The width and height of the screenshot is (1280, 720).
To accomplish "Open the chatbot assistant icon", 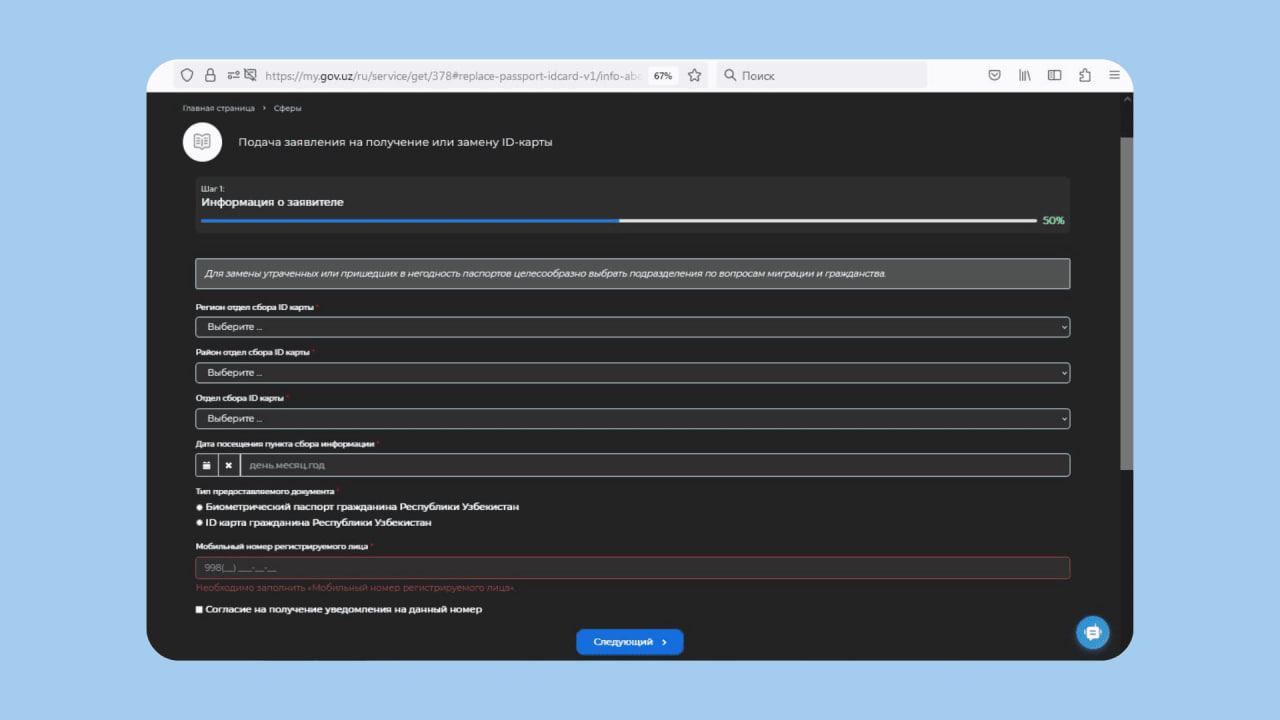I will click(x=1092, y=632).
